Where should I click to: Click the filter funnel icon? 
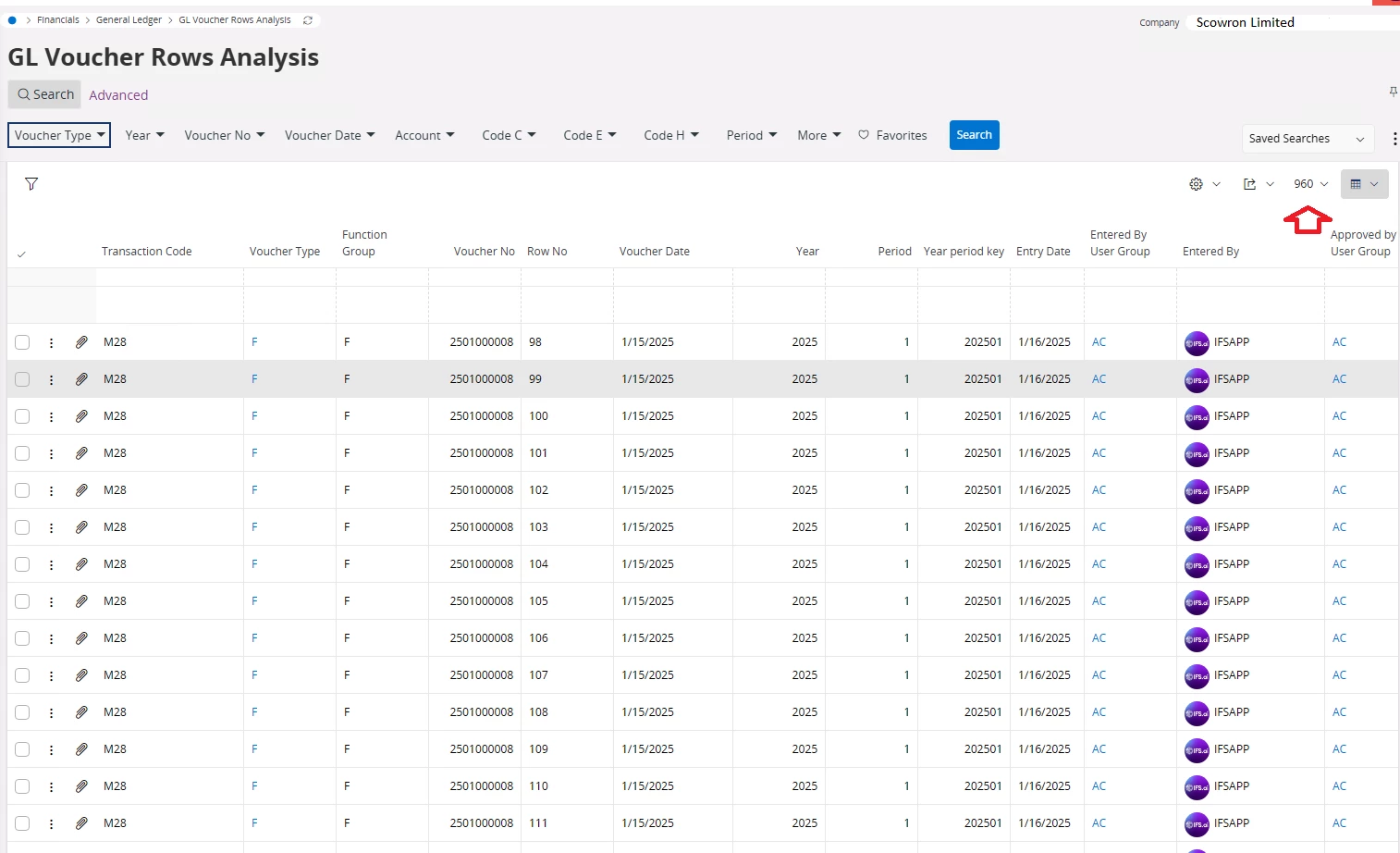click(31, 184)
